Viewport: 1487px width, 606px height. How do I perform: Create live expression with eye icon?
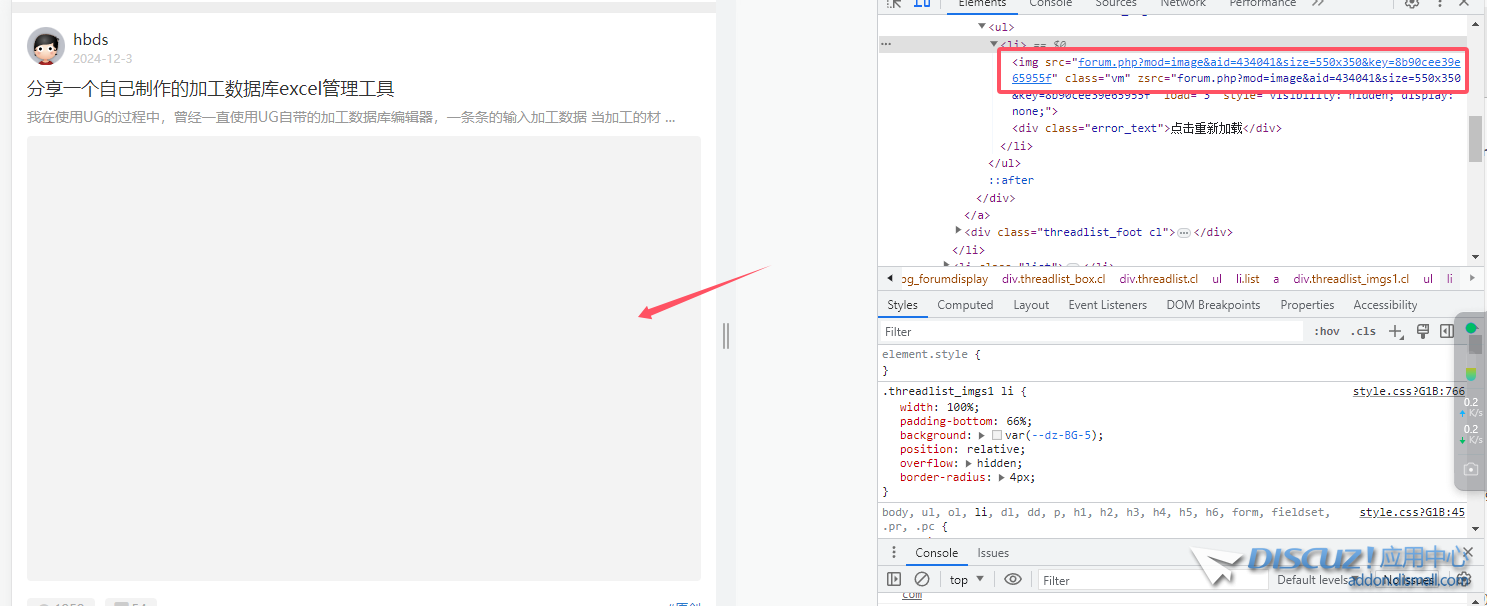point(1013,579)
